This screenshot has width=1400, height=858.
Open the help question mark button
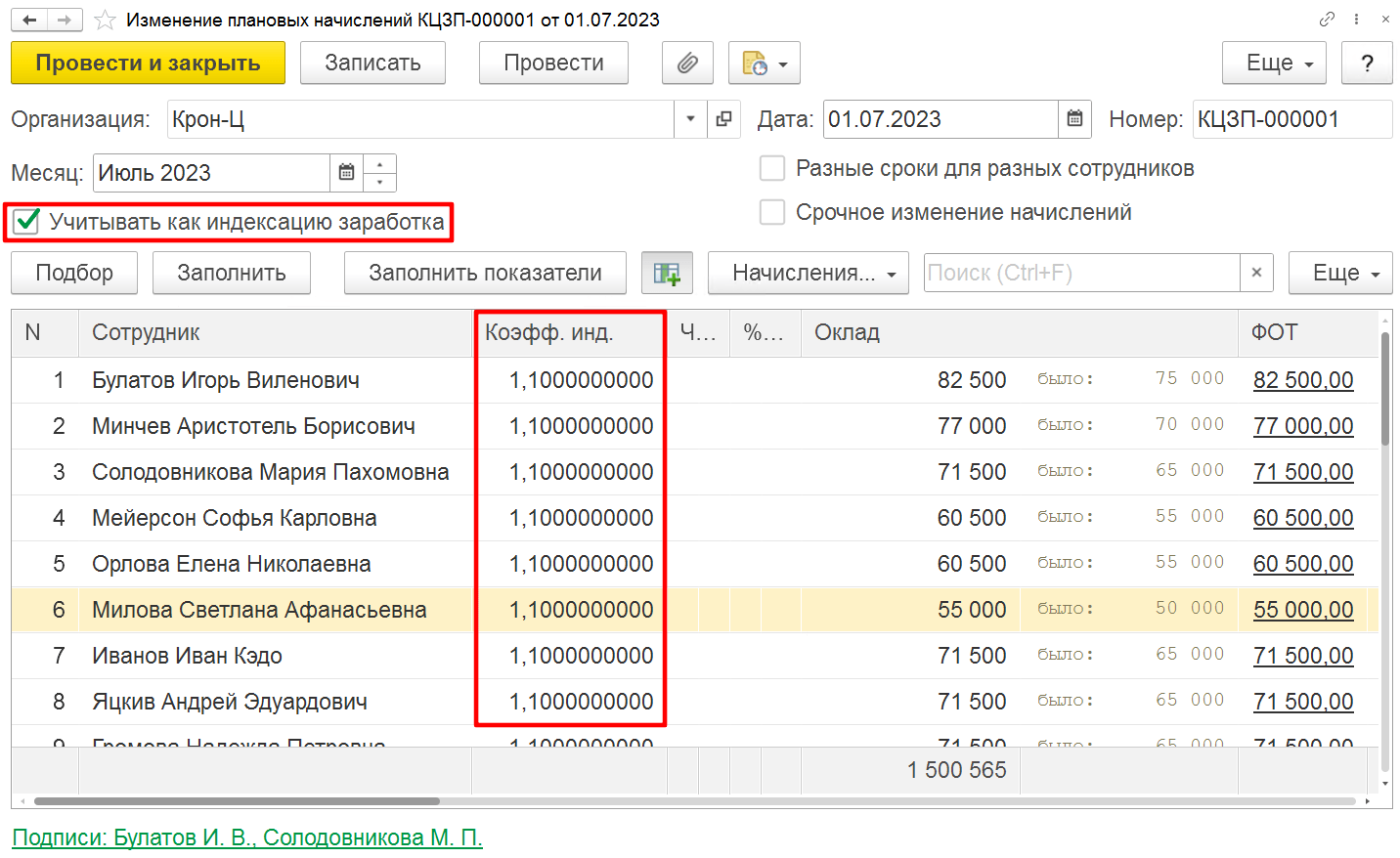click(1367, 63)
